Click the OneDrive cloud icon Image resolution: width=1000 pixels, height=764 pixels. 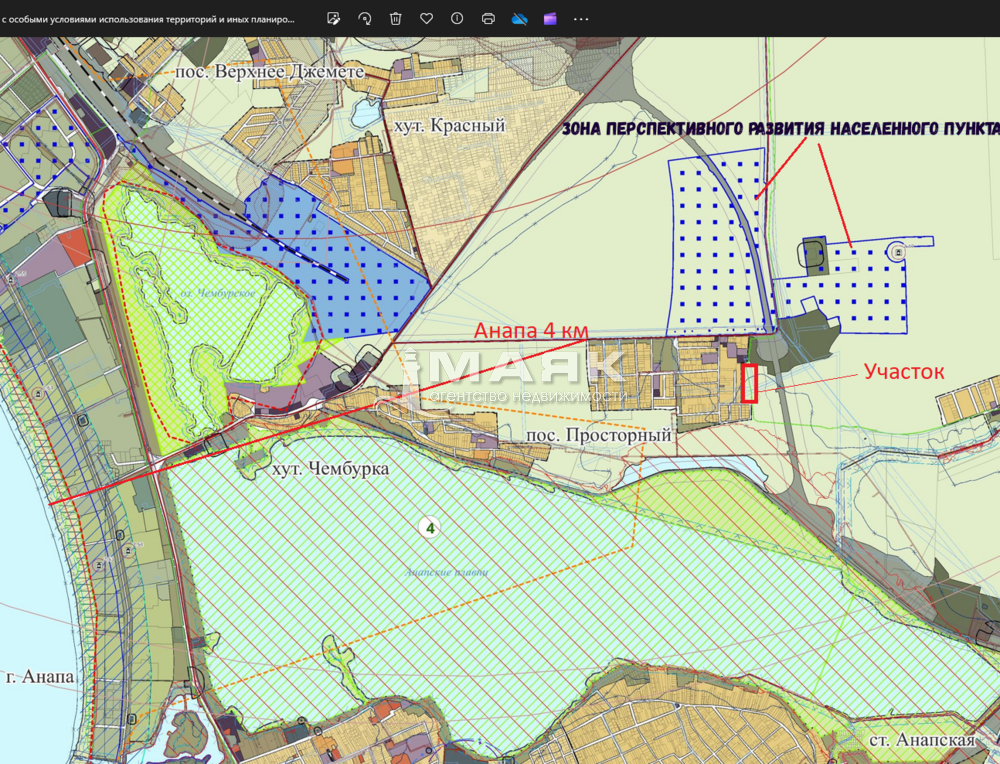point(519,18)
